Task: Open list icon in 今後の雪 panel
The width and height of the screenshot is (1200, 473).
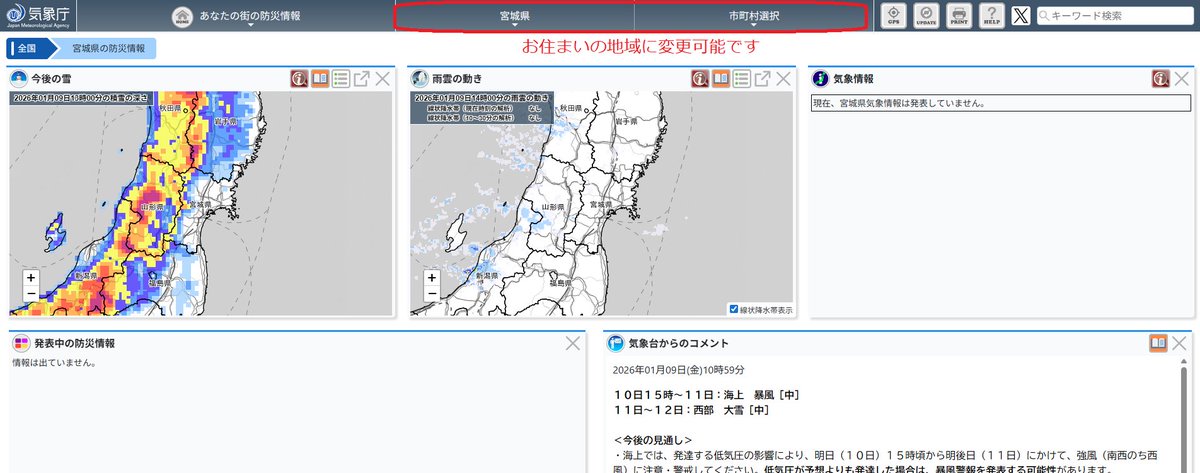Action: [x=341, y=78]
